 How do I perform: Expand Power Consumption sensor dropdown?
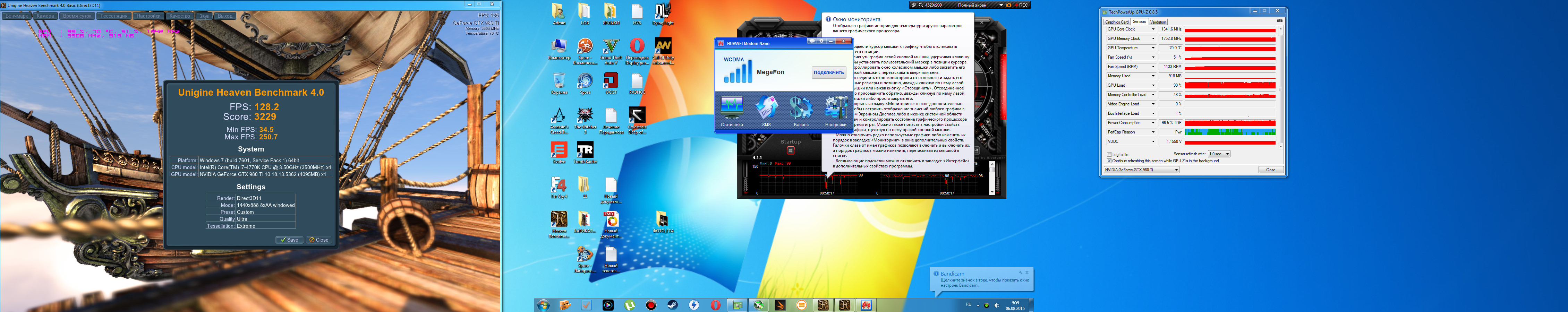[x=1153, y=123]
